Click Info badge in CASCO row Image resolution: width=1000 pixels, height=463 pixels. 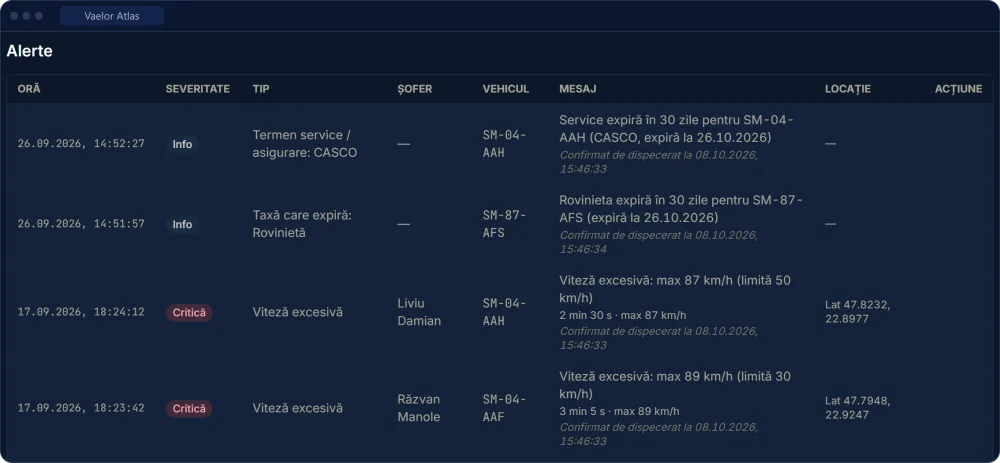pyautogui.click(x=182, y=144)
